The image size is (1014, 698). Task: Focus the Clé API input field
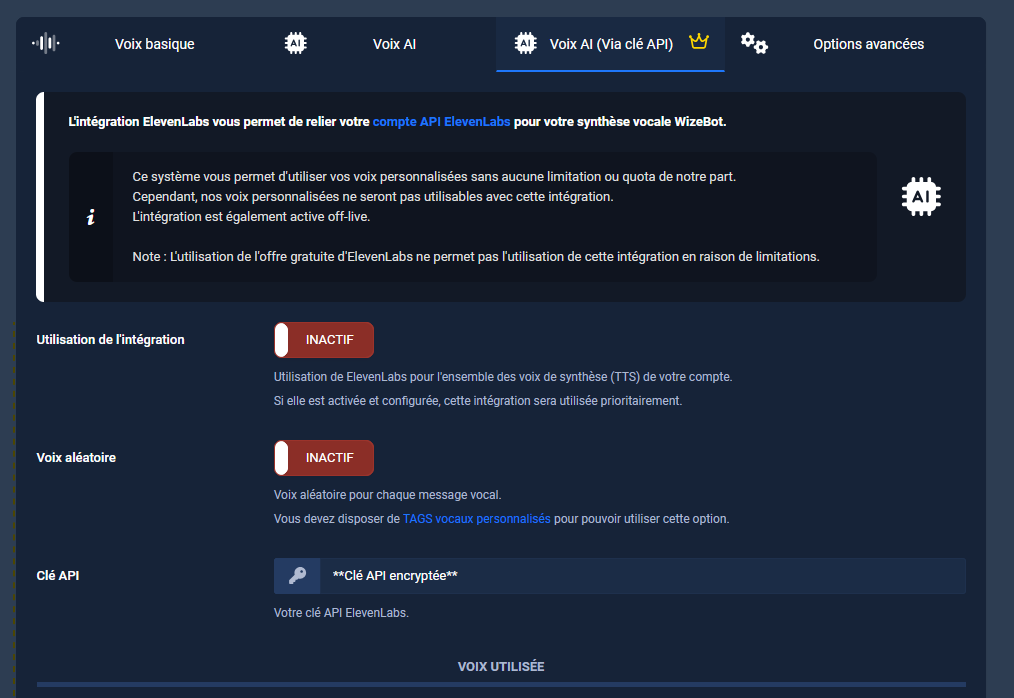pyautogui.click(x=643, y=576)
